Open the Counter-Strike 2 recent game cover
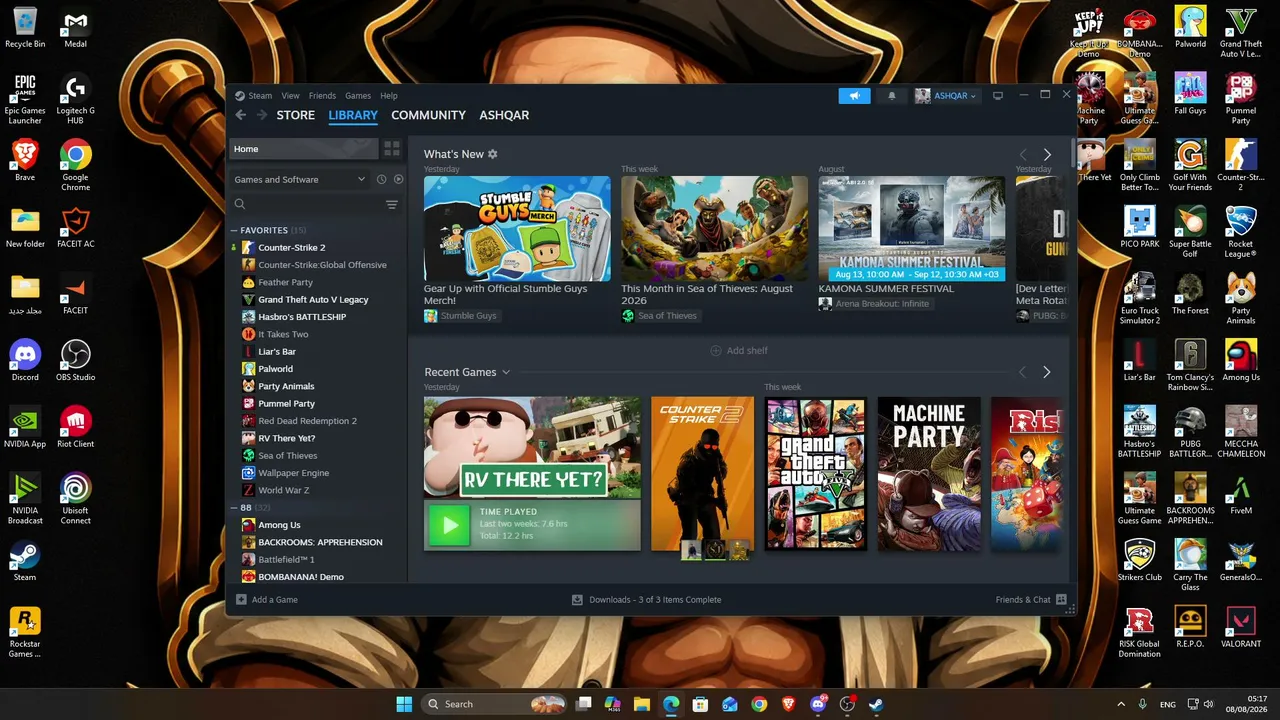1280x720 pixels. point(702,474)
